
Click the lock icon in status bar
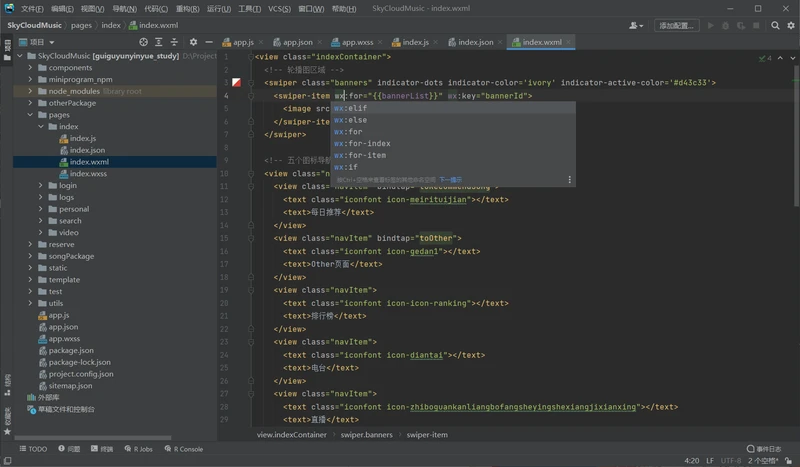788,460
